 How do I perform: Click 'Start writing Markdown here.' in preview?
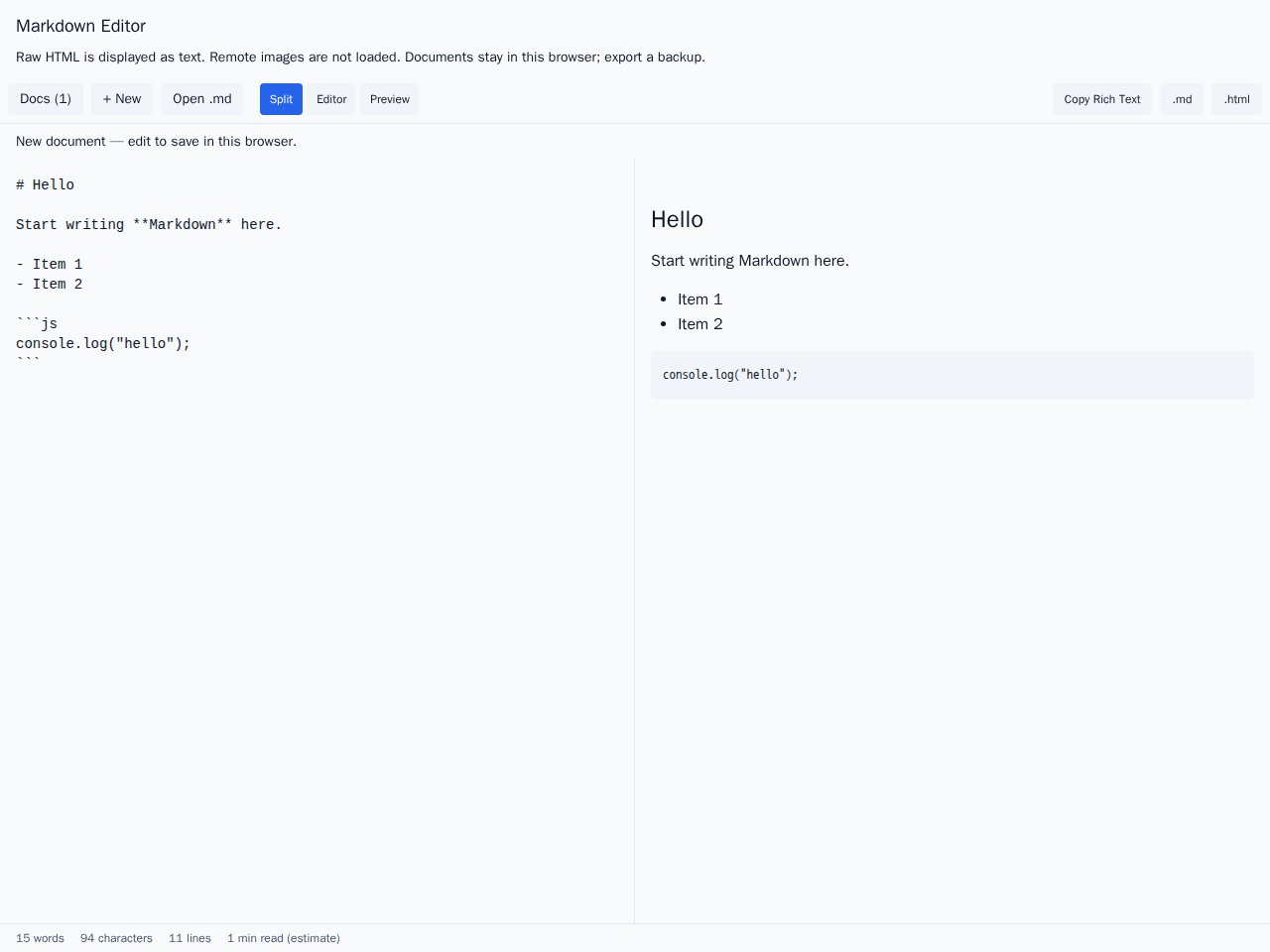pyautogui.click(x=750, y=261)
